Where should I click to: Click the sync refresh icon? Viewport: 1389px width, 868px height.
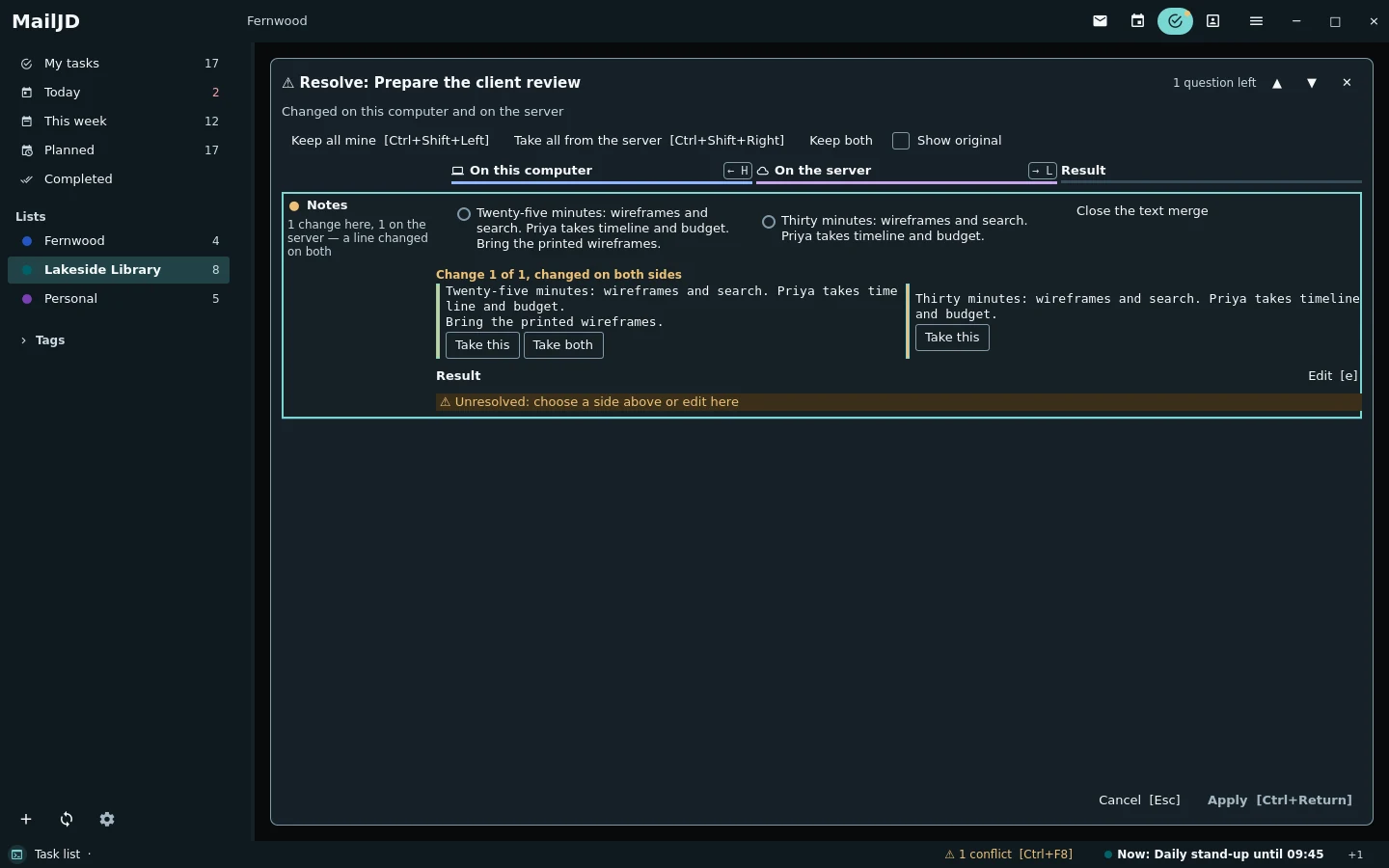tap(67, 819)
